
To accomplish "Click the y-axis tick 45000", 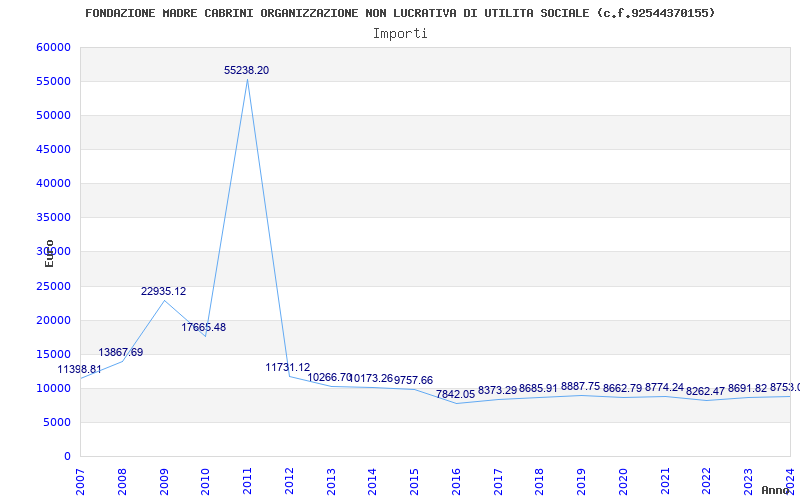I will 54,149.
